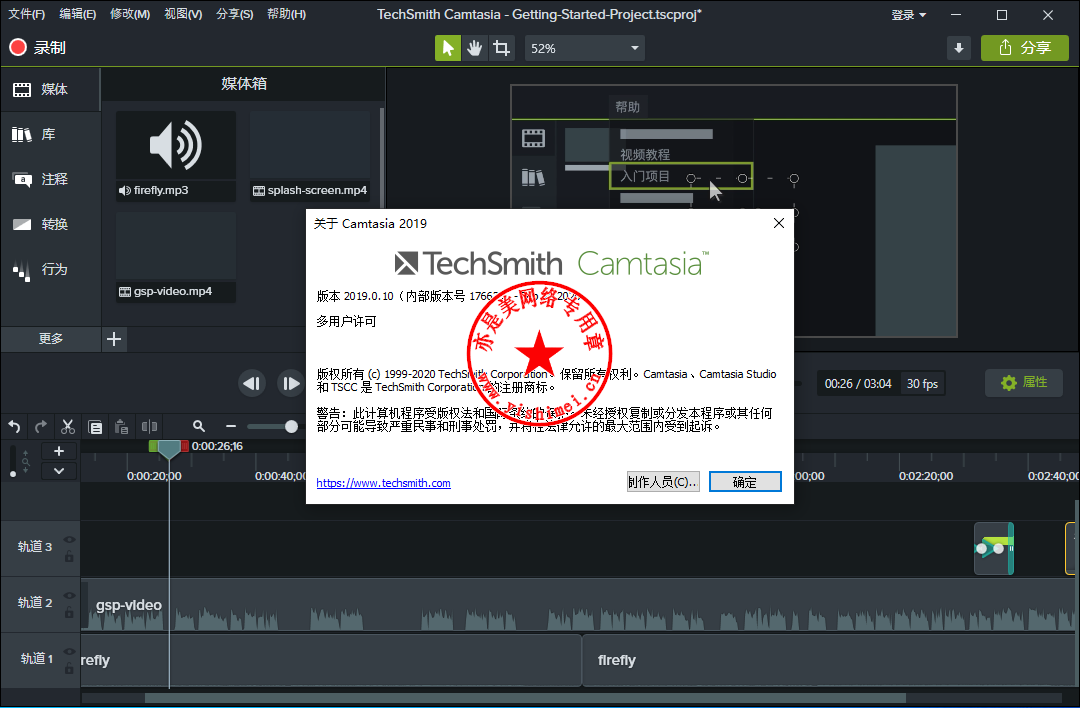This screenshot has width=1080, height=708.
Task: Start recording with the 录制 button
Action: coord(37,48)
